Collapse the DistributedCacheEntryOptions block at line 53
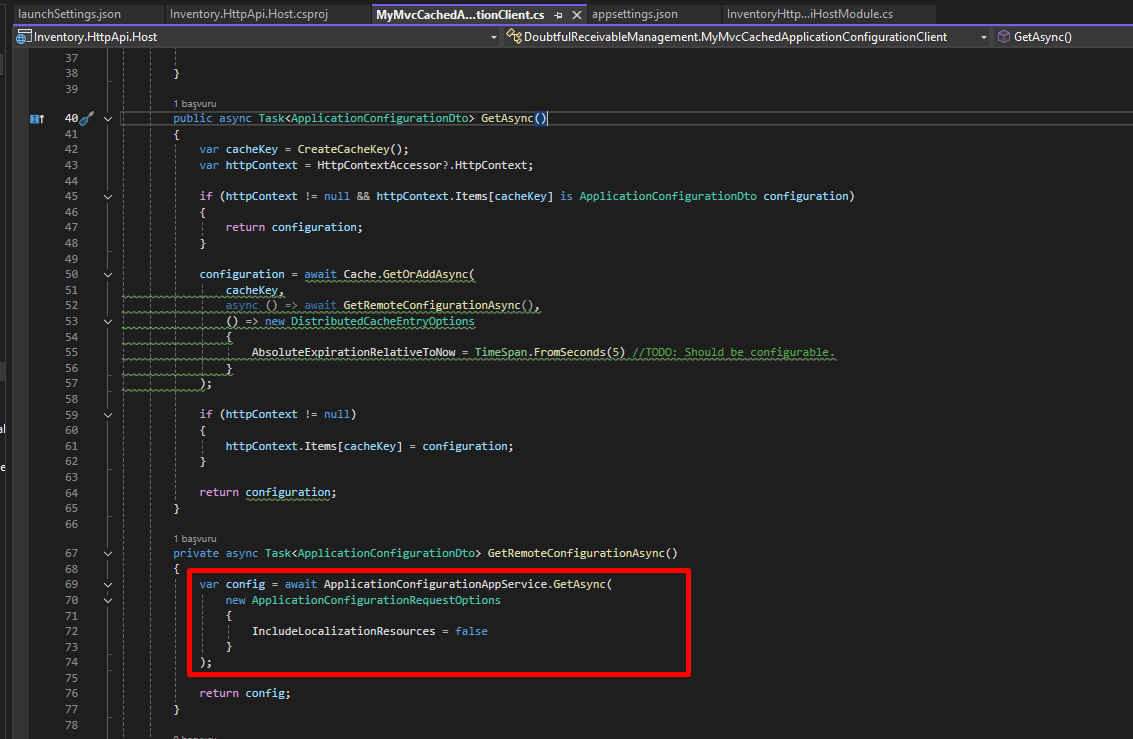The image size is (1133, 739). coord(108,321)
